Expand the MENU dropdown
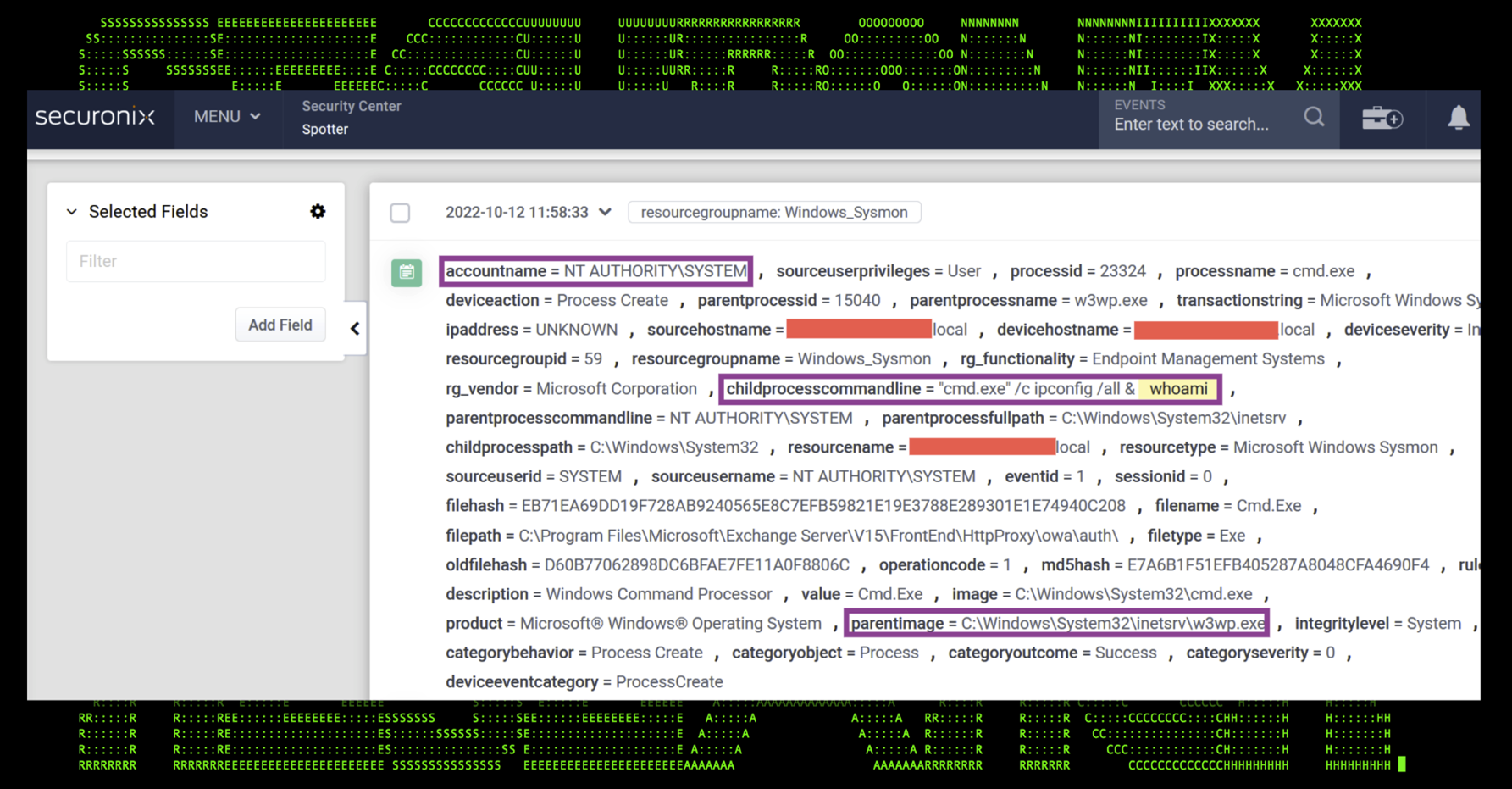The height and width of the screenshot is (789, 1512). 227,117
